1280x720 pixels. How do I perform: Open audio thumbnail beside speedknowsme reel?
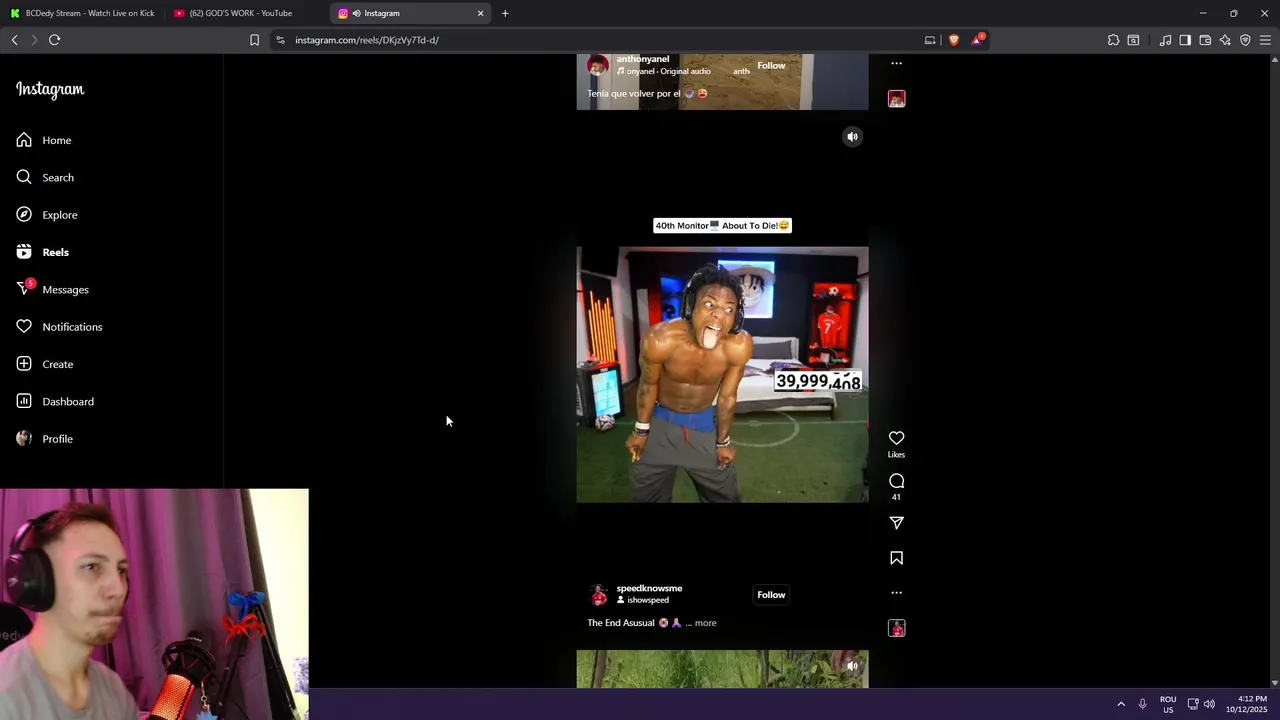[x=896, y=628]
